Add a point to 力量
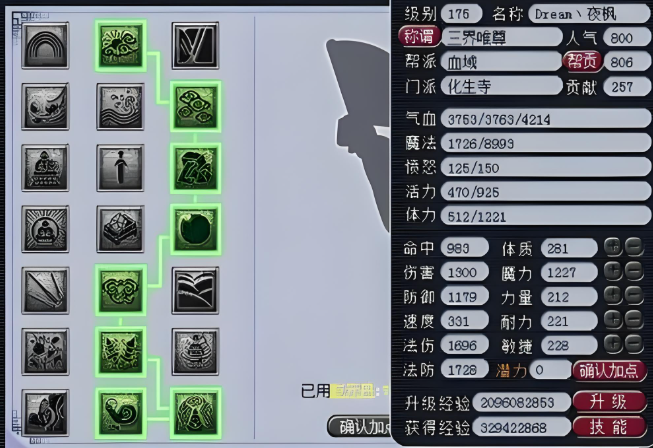 613,296
